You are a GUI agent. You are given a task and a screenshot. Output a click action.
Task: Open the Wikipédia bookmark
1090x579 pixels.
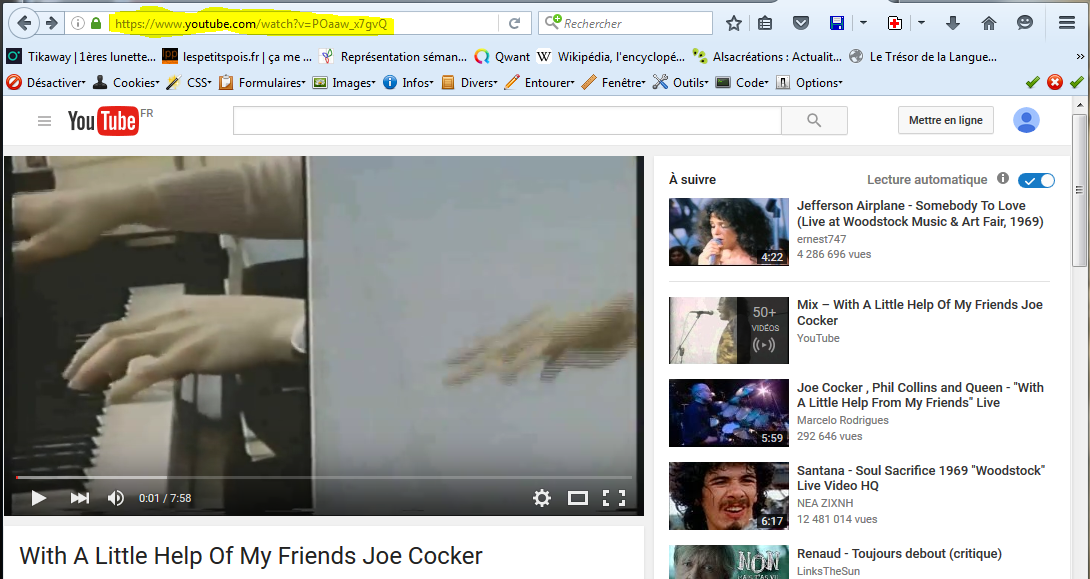(x=610, y=57)
